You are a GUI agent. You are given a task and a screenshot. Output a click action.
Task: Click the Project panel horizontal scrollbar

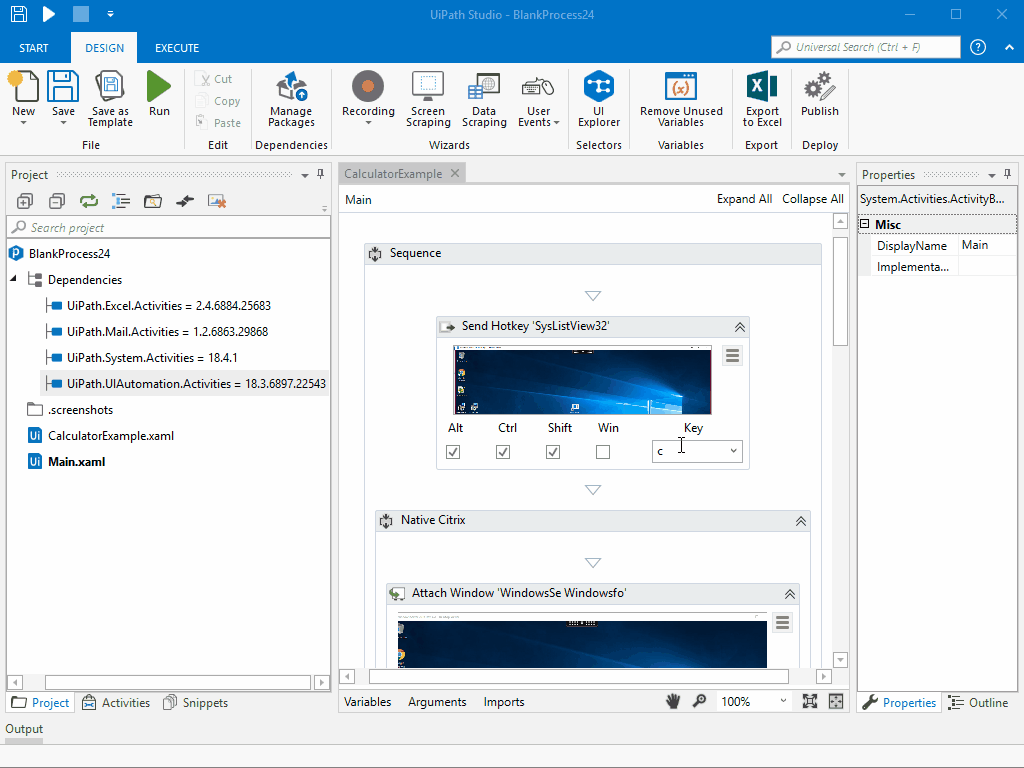pyautogui.click(x=178, y=682)
